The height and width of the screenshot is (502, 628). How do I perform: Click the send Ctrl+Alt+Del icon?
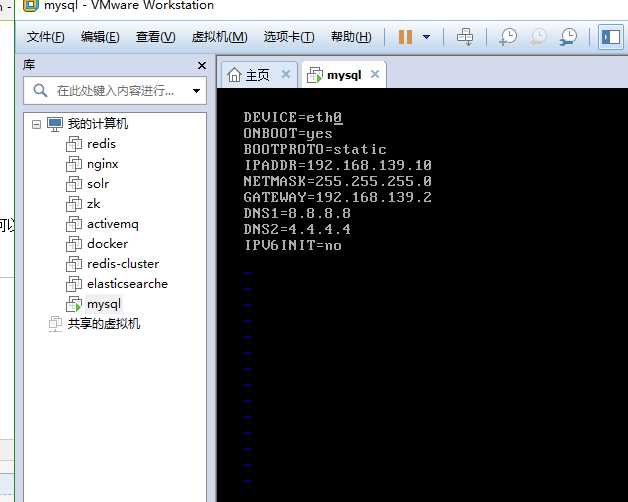pos(465,37)
